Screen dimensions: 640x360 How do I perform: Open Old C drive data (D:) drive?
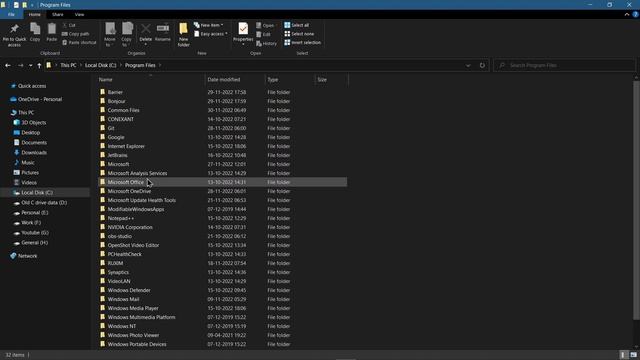click(44, 203)
